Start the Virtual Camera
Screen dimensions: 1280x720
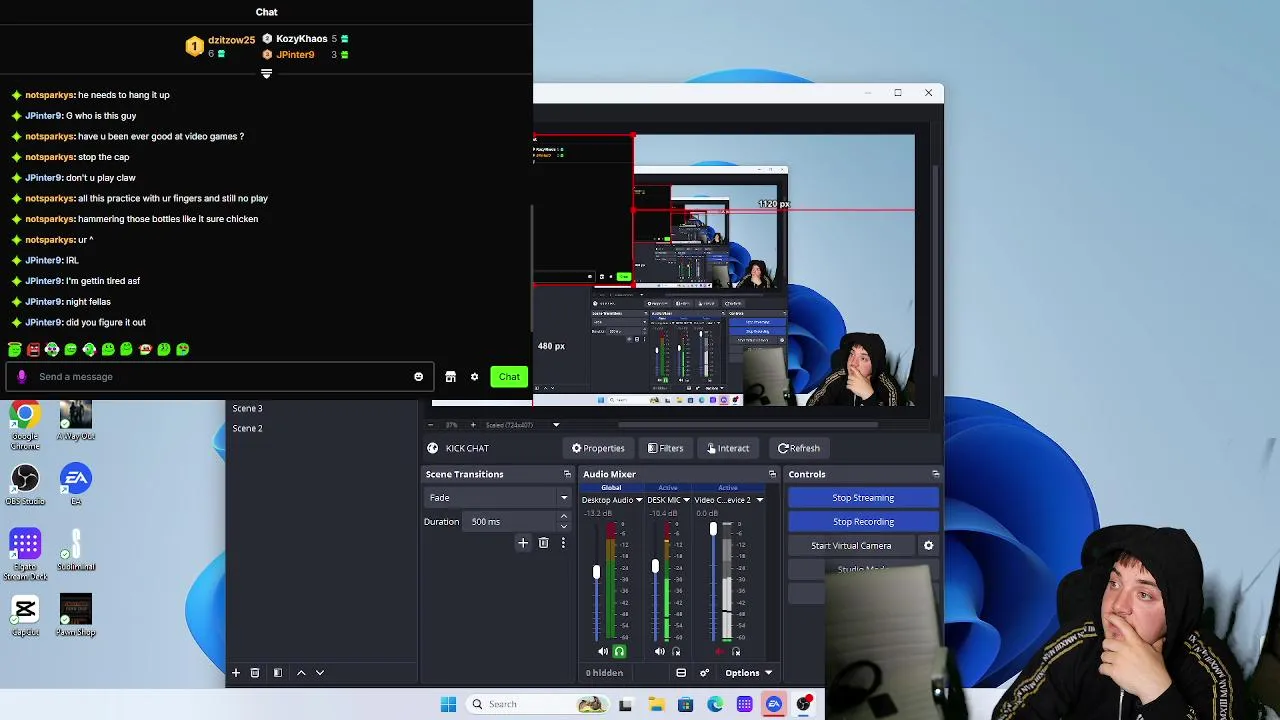[851, 546]
